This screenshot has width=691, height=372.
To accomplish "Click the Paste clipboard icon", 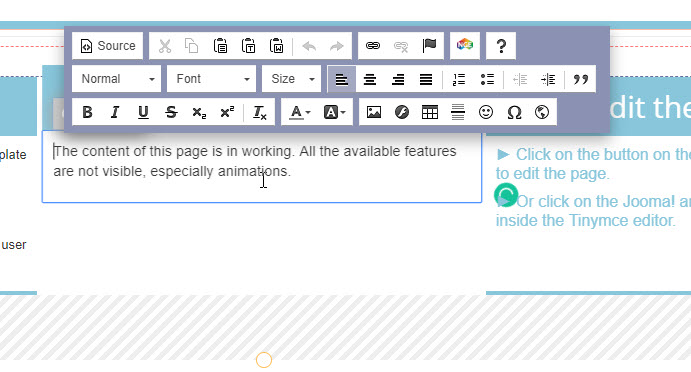I will (x=220, y=46).
